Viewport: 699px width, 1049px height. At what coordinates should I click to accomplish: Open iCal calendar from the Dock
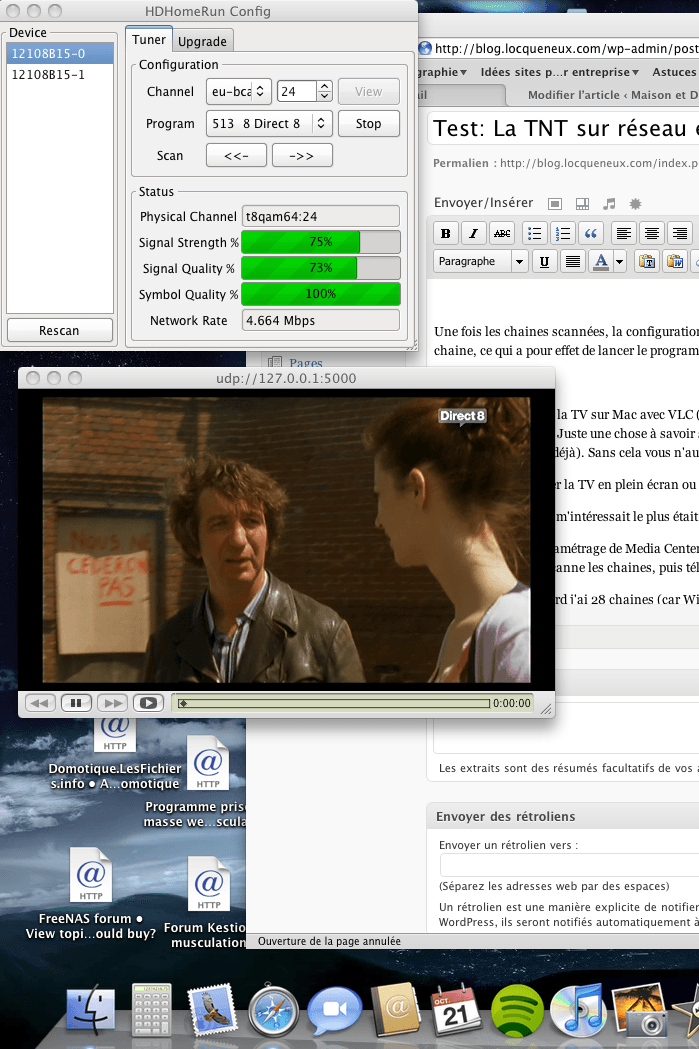click(x=456, y=1010)
